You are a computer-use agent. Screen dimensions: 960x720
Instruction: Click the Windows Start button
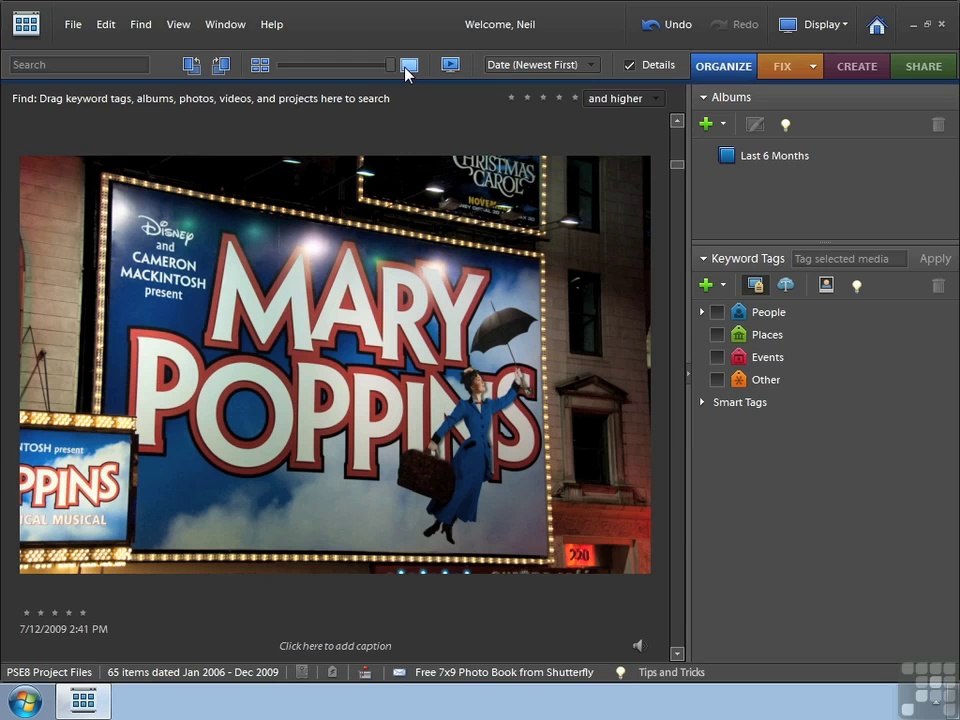coord(25,702)
